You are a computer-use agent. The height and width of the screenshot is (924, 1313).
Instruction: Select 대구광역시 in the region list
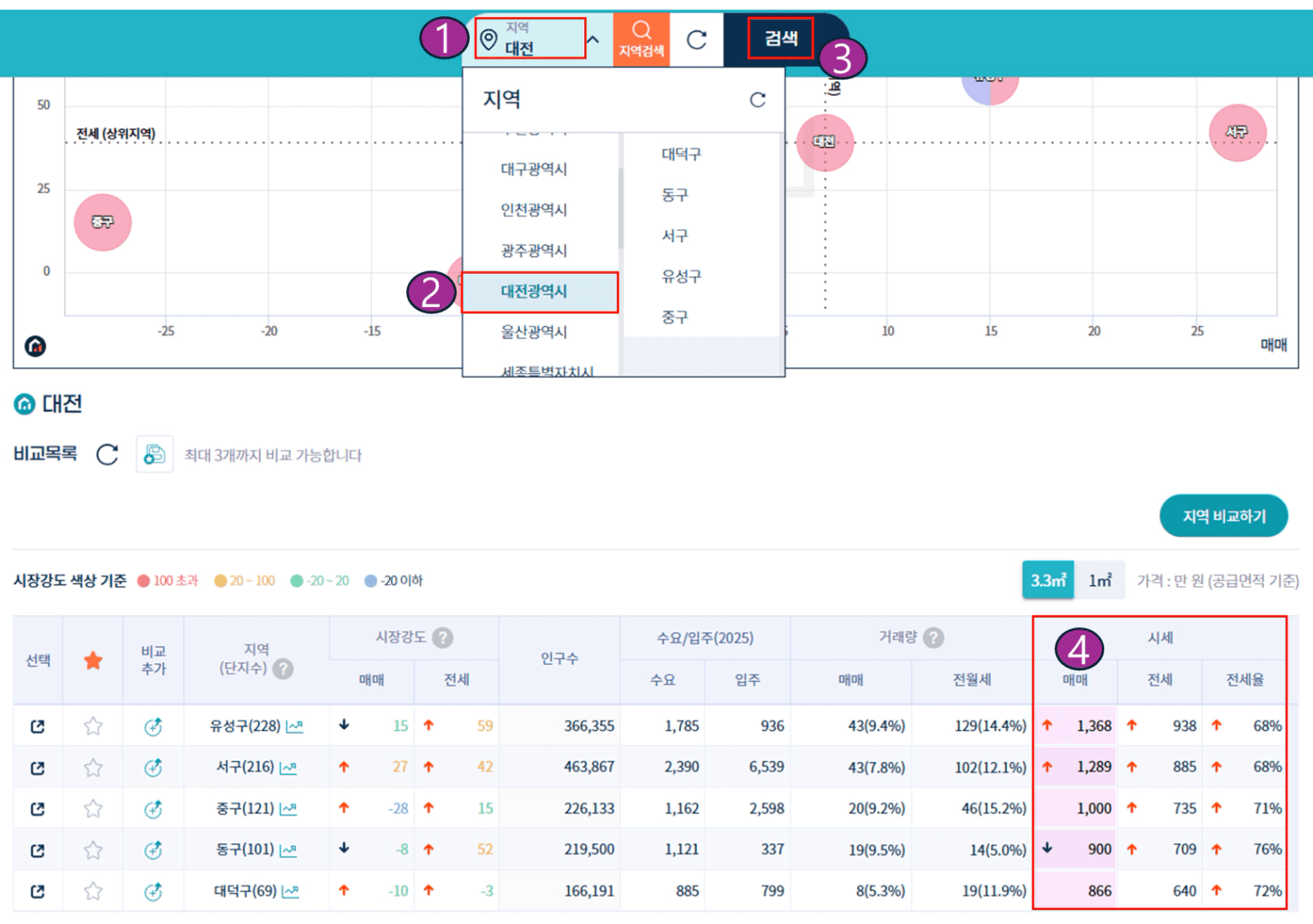(534, 169)
